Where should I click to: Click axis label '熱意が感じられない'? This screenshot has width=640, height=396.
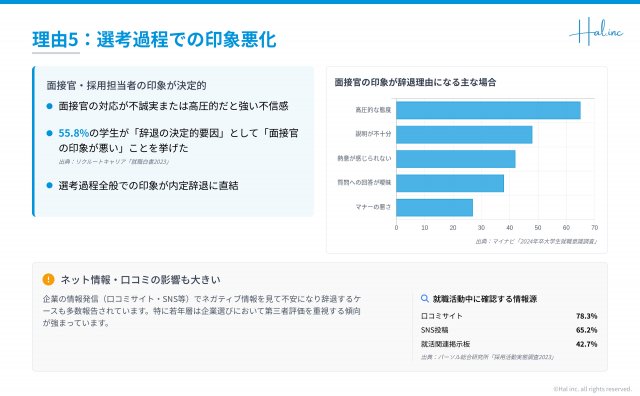click(x=364, y=158)
